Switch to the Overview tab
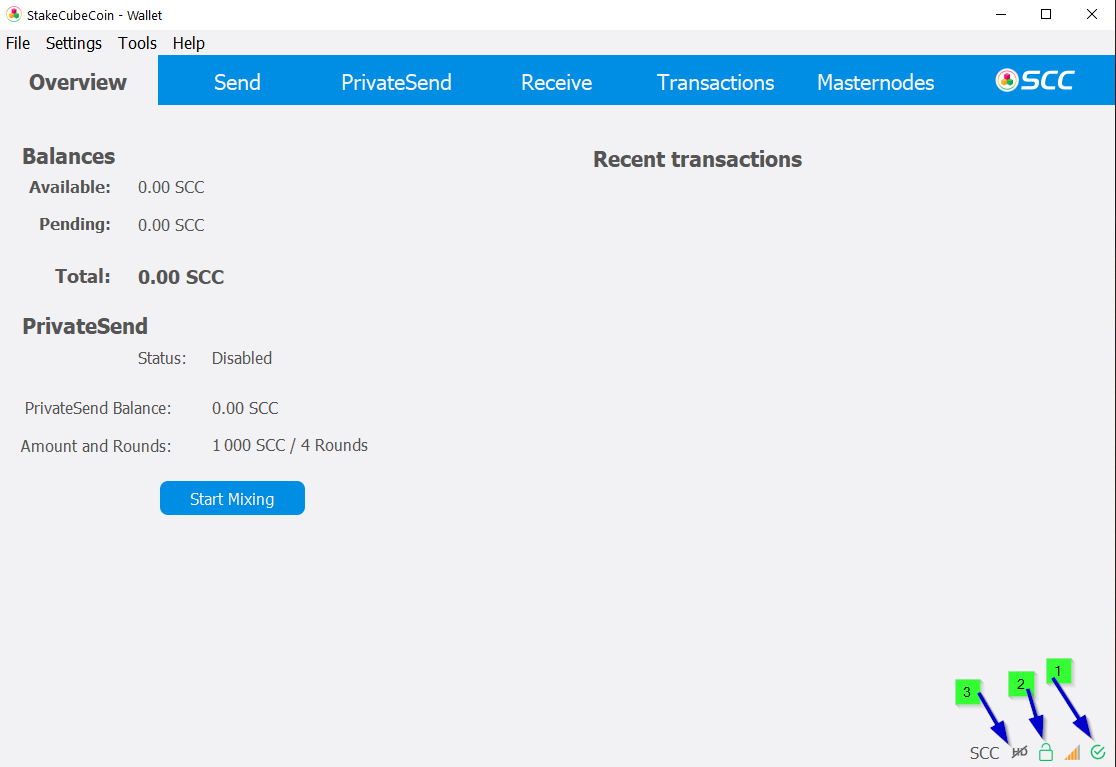 coord(78,82)
